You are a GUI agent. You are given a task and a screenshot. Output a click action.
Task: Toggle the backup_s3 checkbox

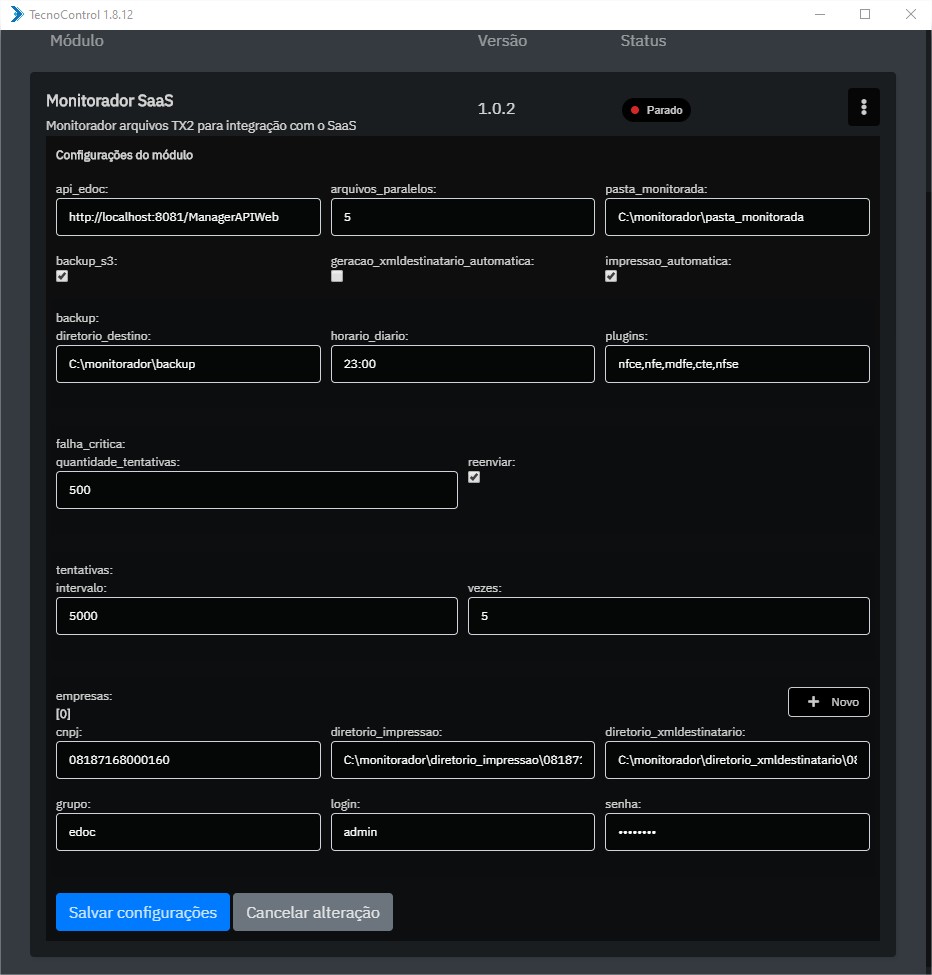(x=62, y=276)
